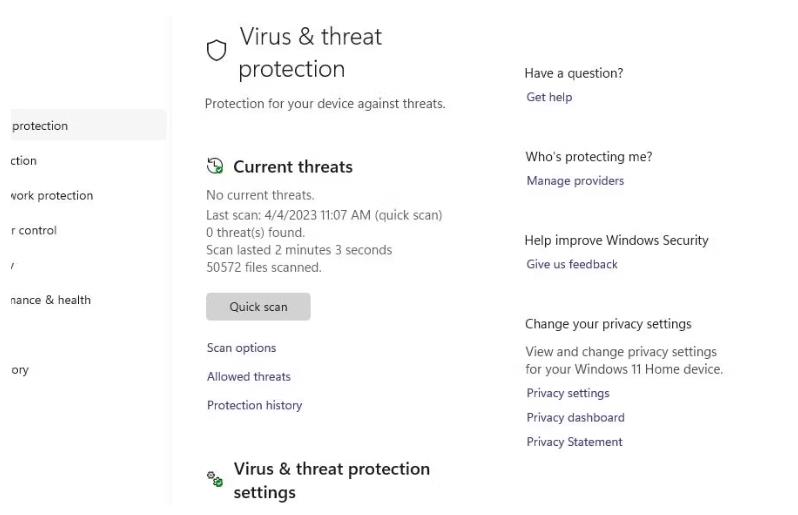This screenshot has height=515, width=798.
Task: Select the browser control sidebar item
Action: [34, 230]
